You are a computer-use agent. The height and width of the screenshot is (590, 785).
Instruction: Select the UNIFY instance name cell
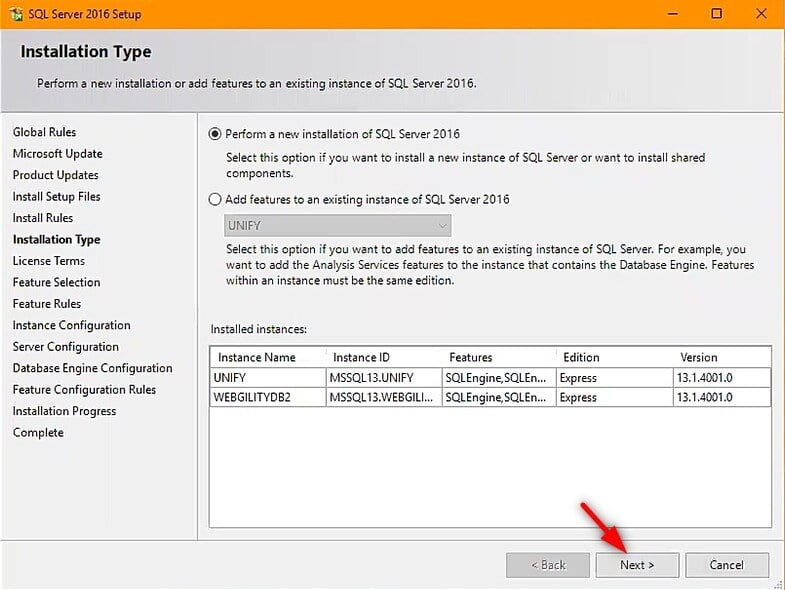tap(268, 378)
